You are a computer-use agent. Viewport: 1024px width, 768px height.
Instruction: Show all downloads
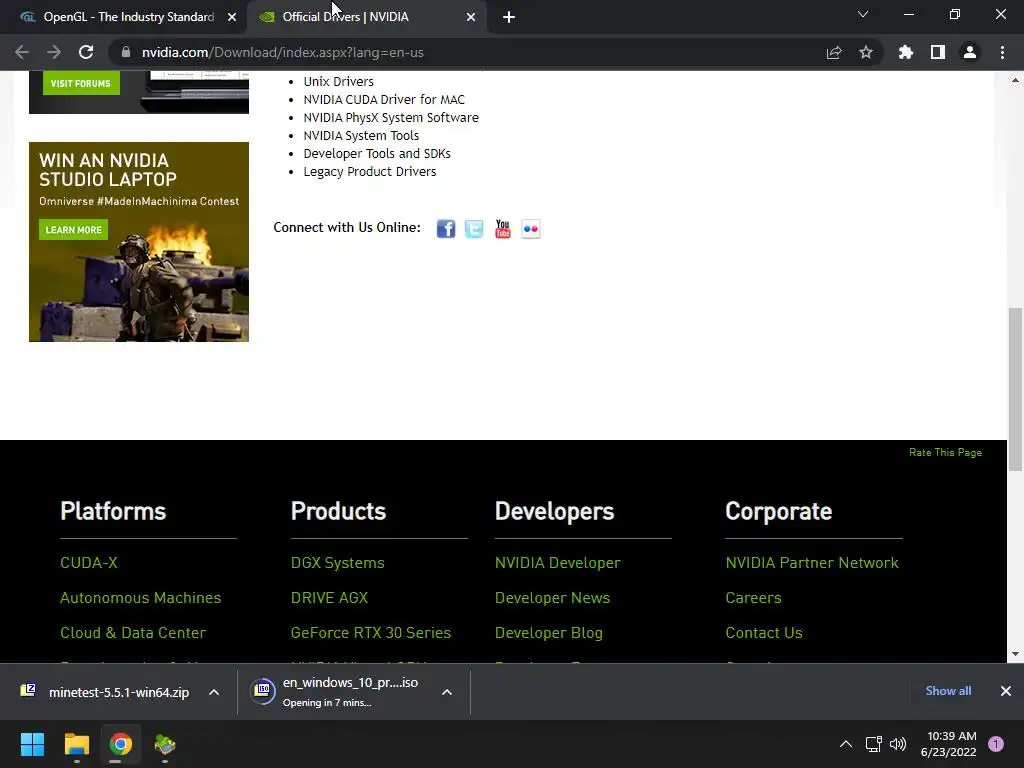point(948,691)
